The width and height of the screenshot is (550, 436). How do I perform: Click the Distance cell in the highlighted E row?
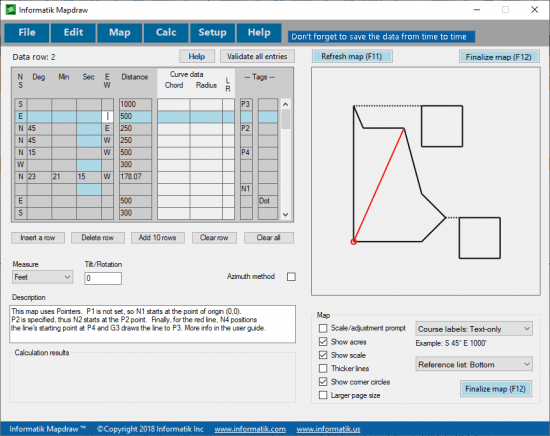[135, 116]
